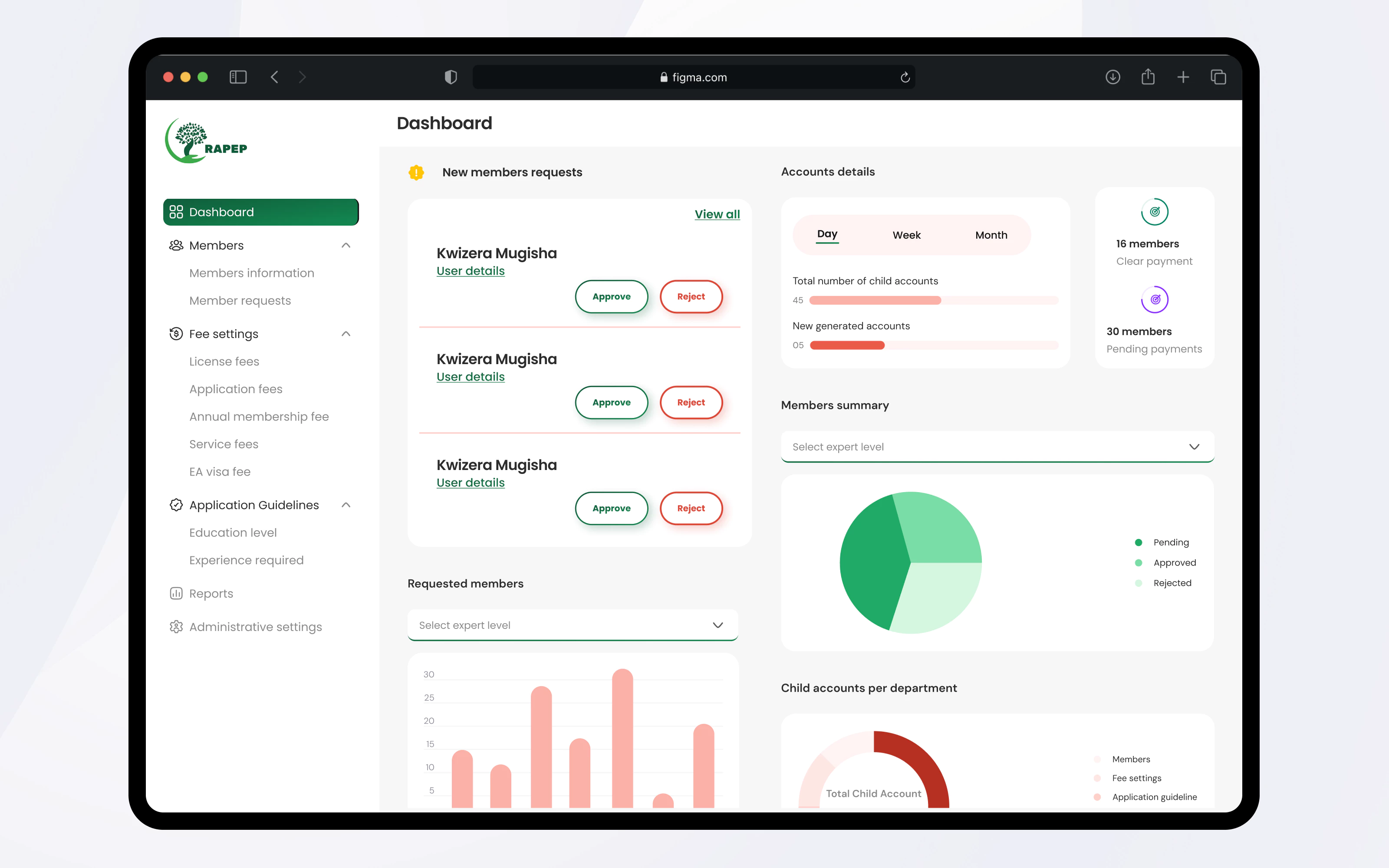Collapse the Application Guidelines chevron
This screenshot has width=1389, height=868.
pos(346,505)
